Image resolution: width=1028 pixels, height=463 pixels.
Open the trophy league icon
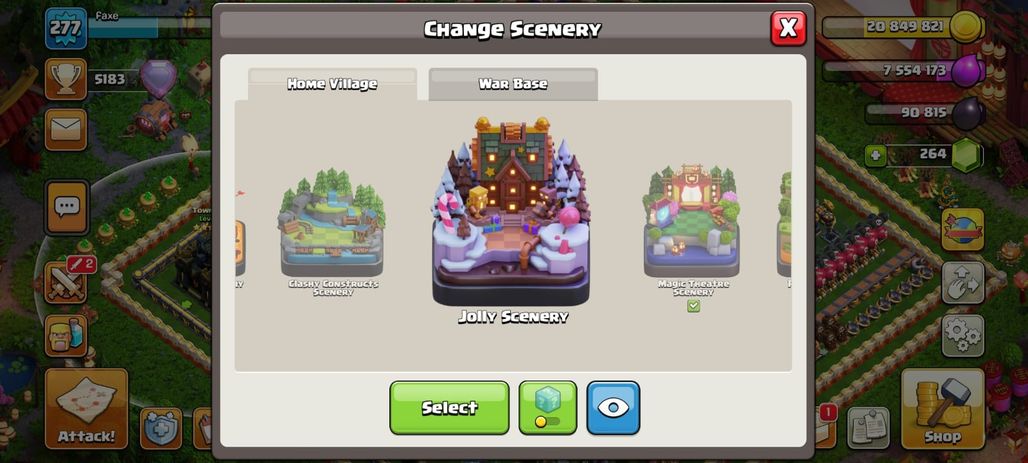tap(66, 79)
